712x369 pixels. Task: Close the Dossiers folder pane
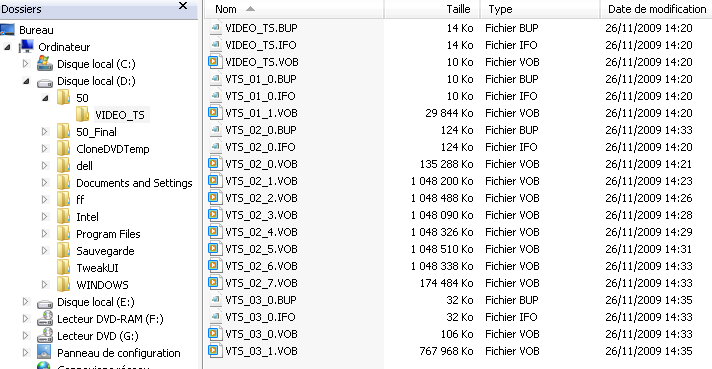click(183, 6)
